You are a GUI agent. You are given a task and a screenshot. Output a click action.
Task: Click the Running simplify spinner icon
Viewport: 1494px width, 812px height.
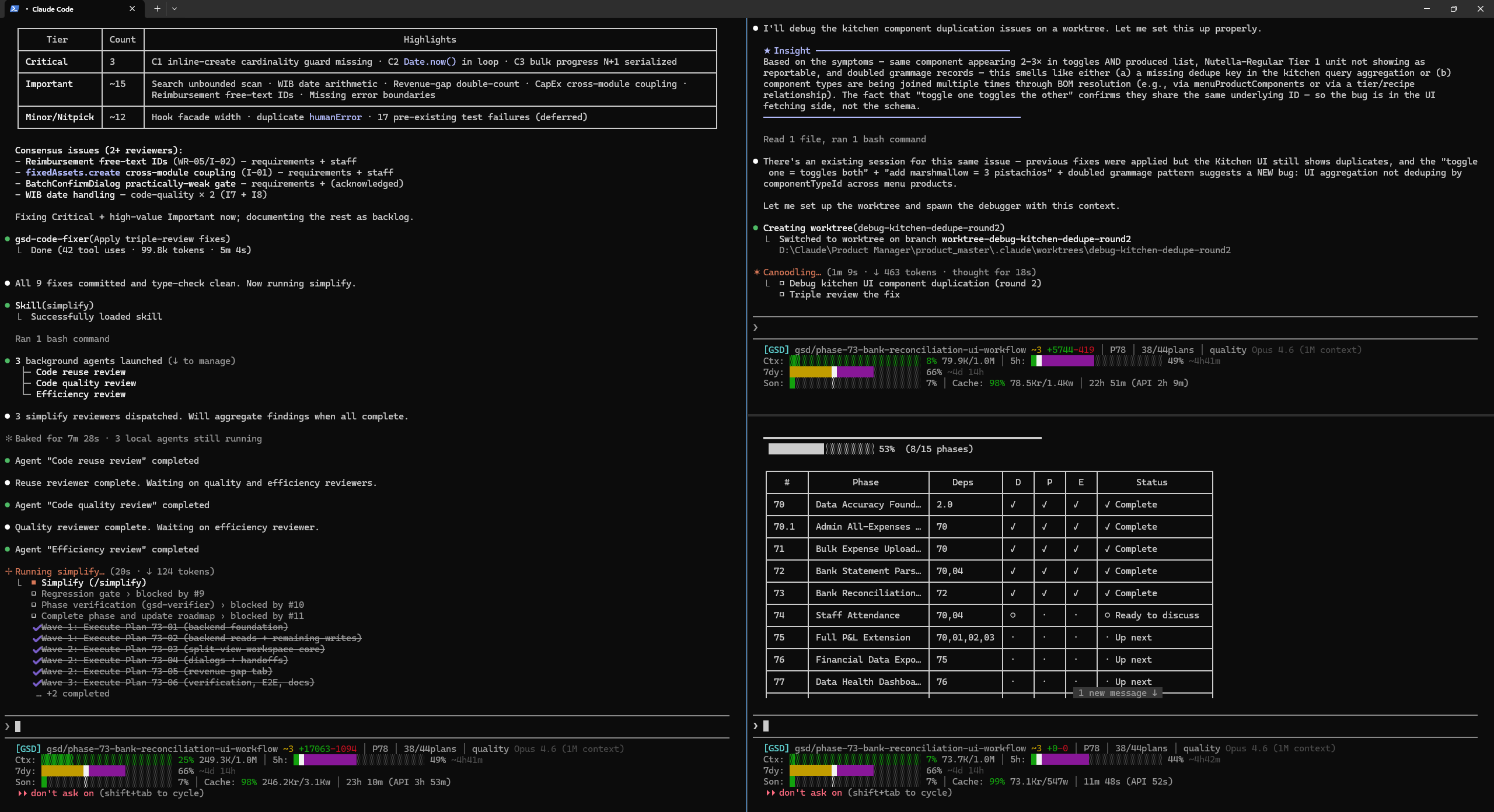point(8,572)
